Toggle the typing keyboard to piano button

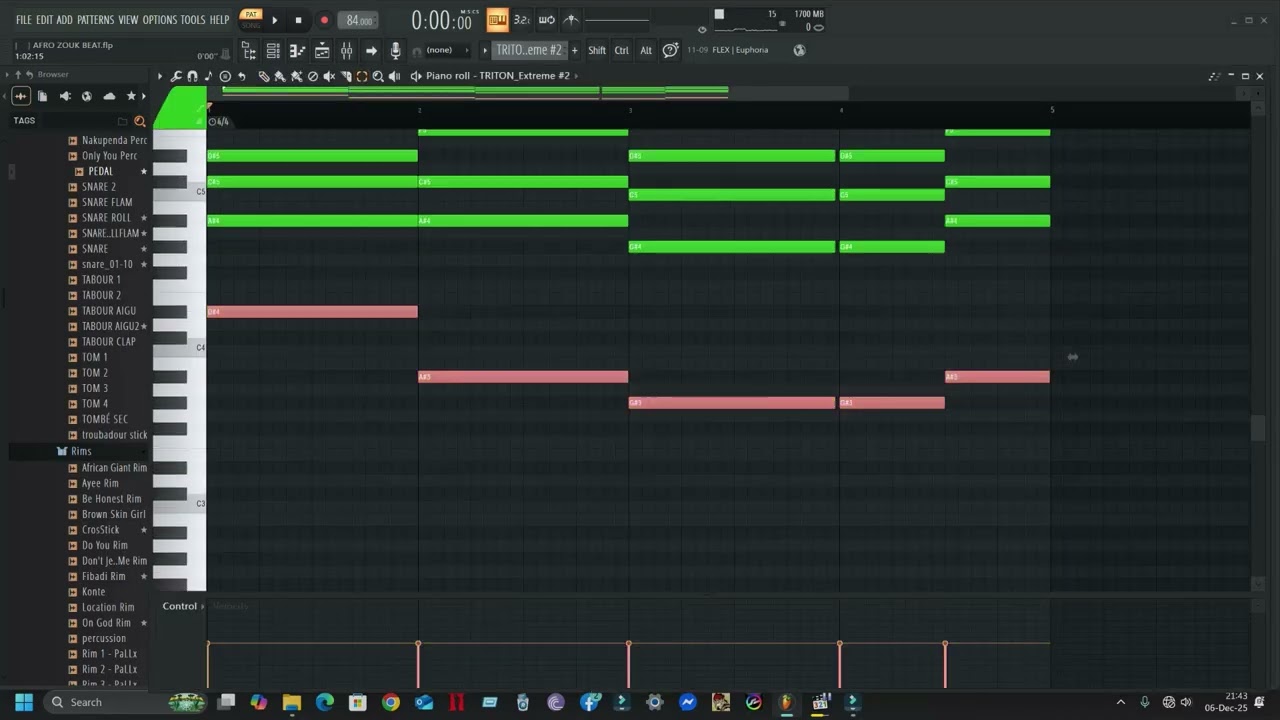pos(497,20)
